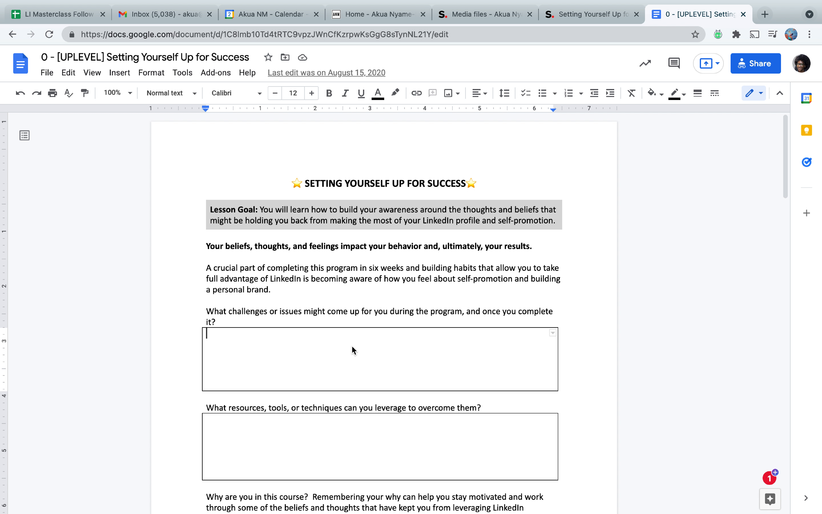Show the document outline
This screenshot has width=822, height=514.
click(x=24, y=135)
